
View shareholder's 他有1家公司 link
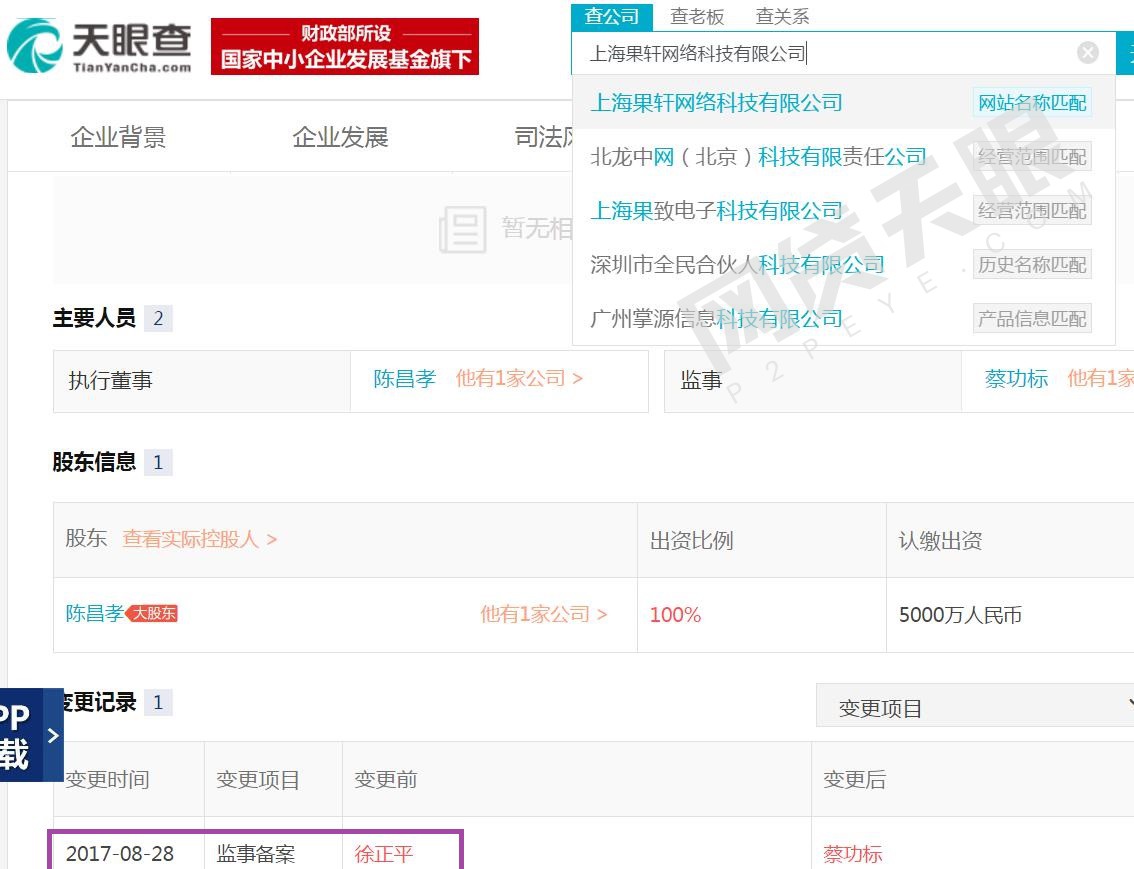544,615
